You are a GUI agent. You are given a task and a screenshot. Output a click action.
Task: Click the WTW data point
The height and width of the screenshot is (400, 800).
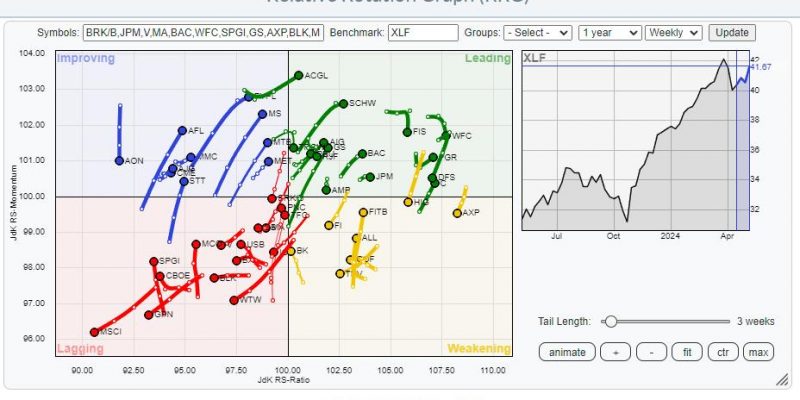[234, 301]
